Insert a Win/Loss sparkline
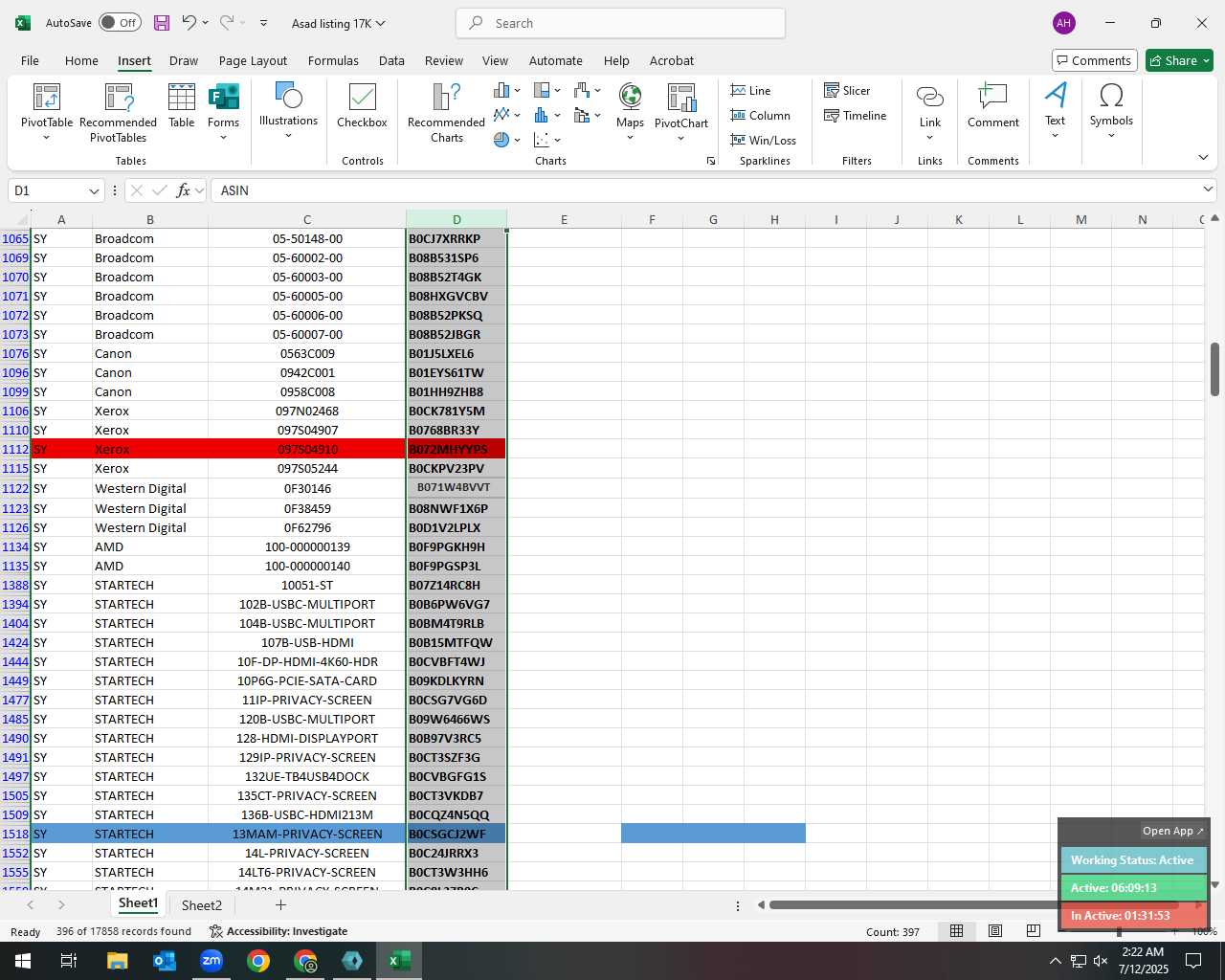This screenshot has height=980, width=1225. click(763, 140)
